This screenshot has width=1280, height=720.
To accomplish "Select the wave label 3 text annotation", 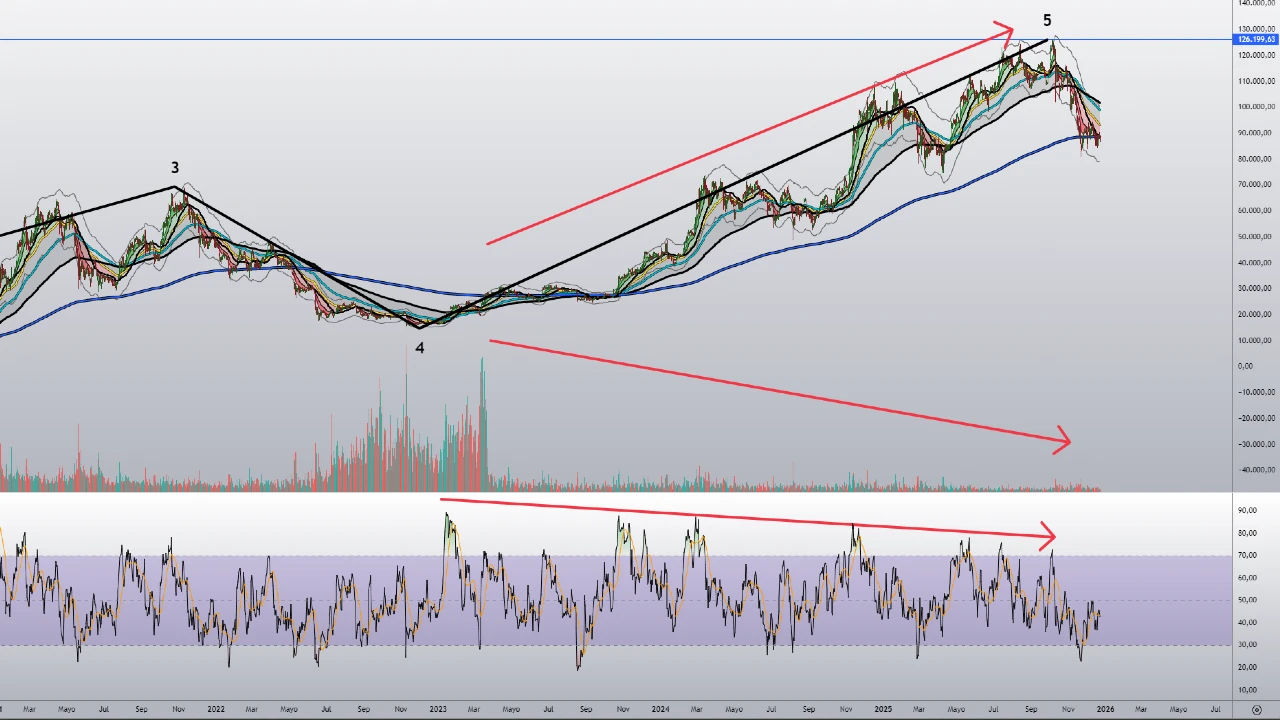I will [x=175, y=168].
